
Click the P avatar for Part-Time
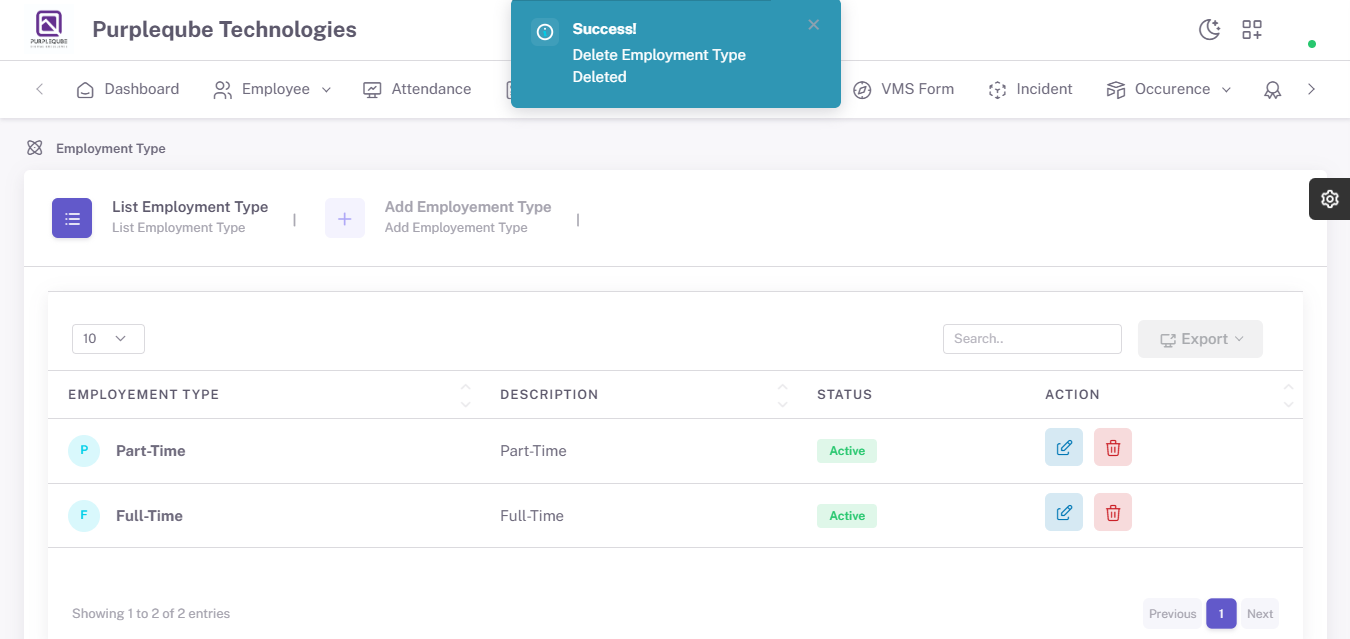tap(84, 451)
